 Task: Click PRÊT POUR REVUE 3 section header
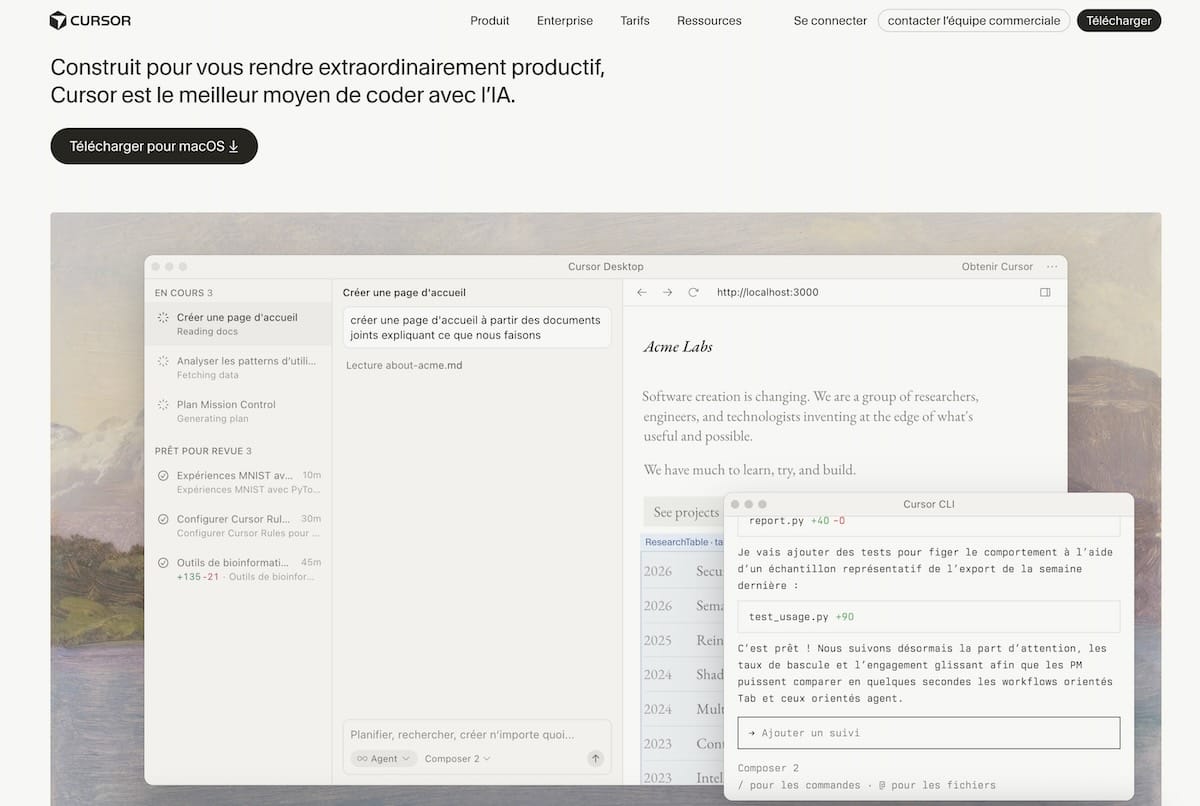[x=203, y=451]
